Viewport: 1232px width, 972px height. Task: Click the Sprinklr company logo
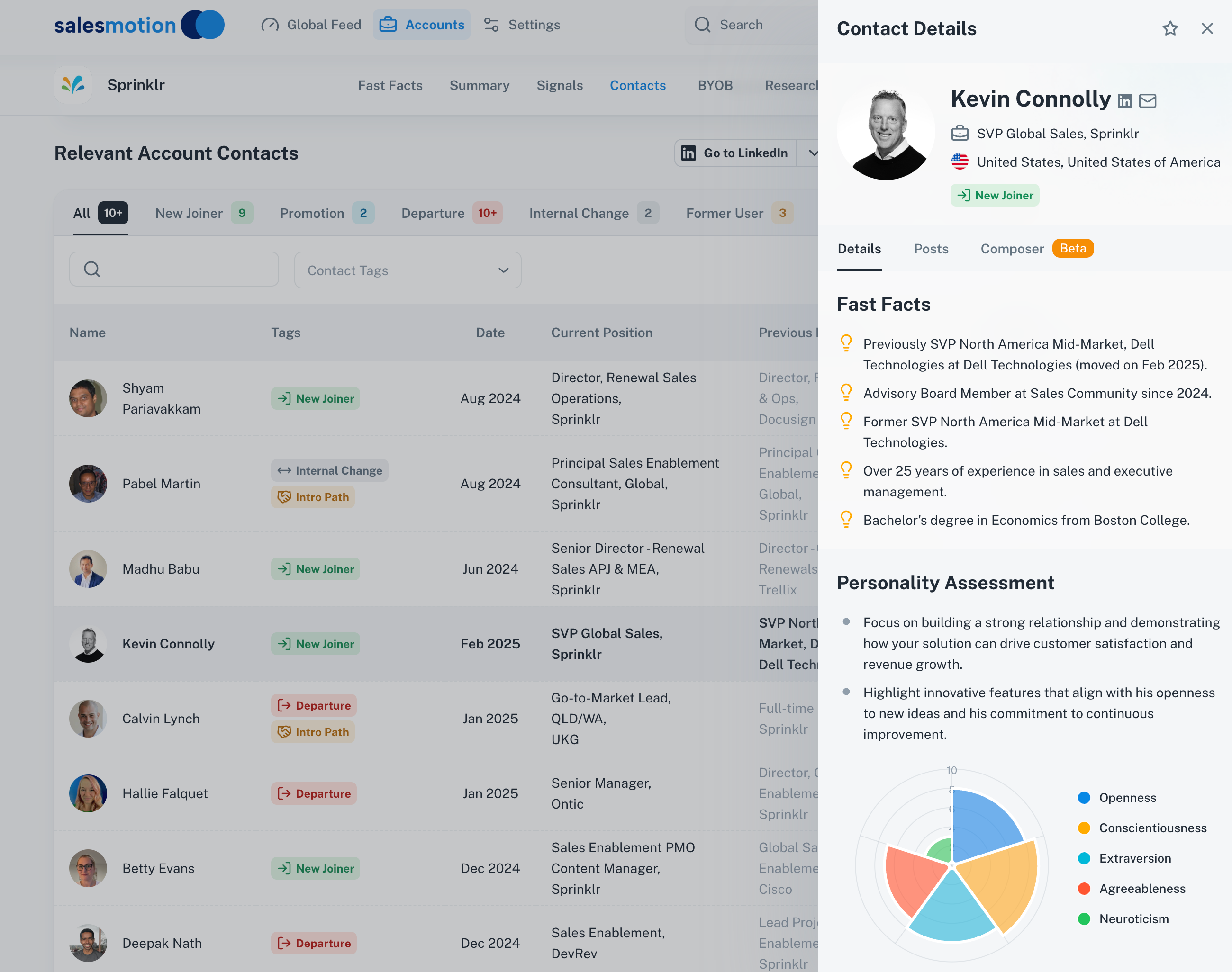[x=73, y=85]
